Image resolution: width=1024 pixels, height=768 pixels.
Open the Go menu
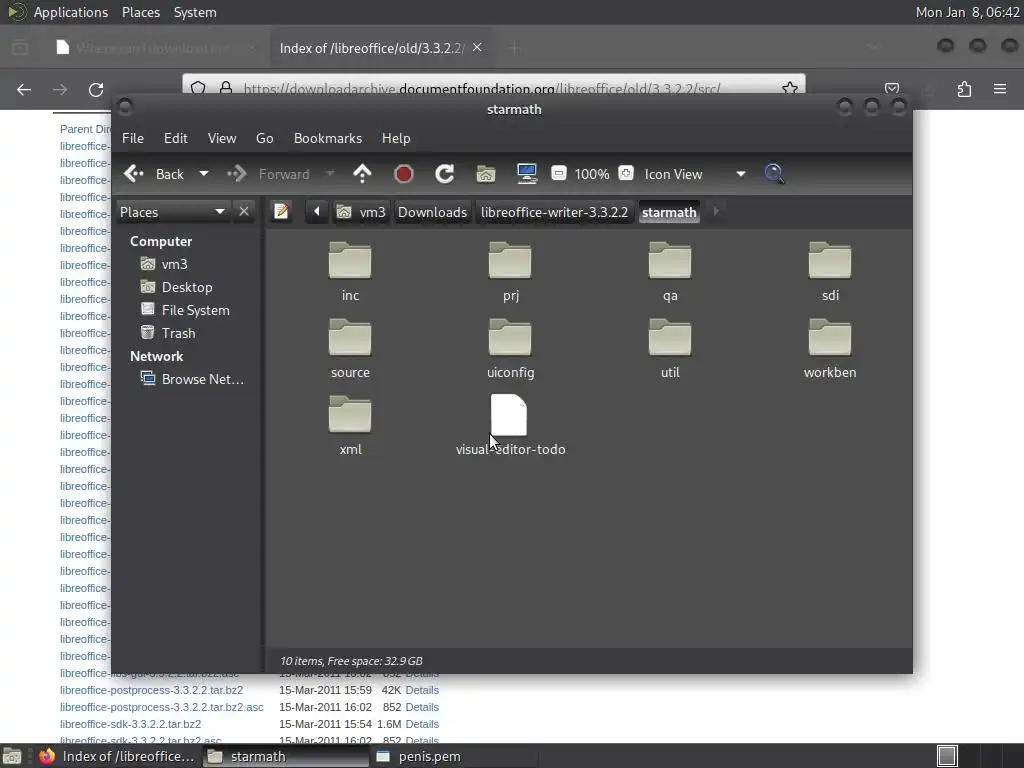264,138
